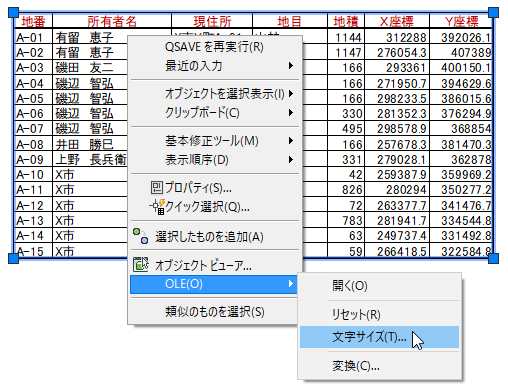Select the top-right blue grip handle
This screenshot has width=508, height=388.
tap(493, 13)
